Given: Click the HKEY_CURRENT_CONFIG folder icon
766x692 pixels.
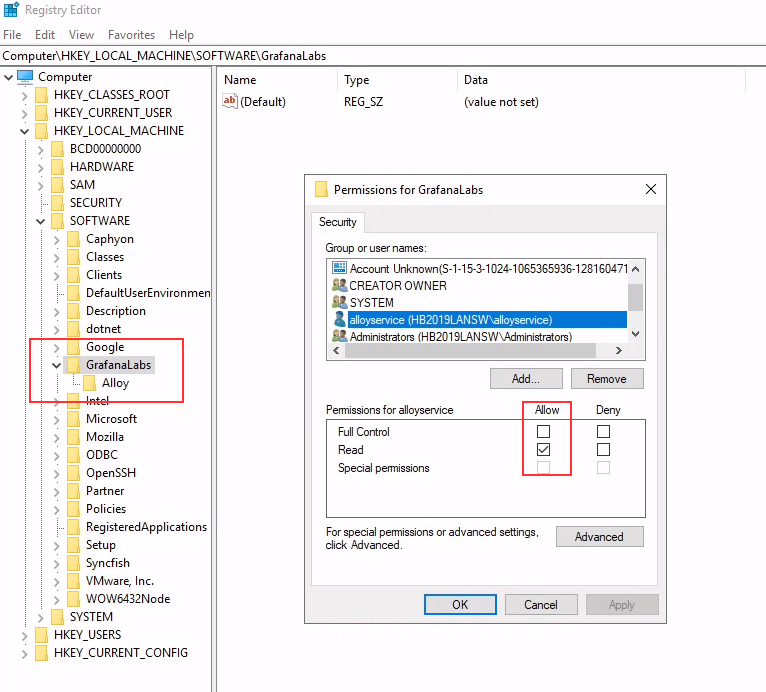Looking at the screenshot, I should coord(42,653).
